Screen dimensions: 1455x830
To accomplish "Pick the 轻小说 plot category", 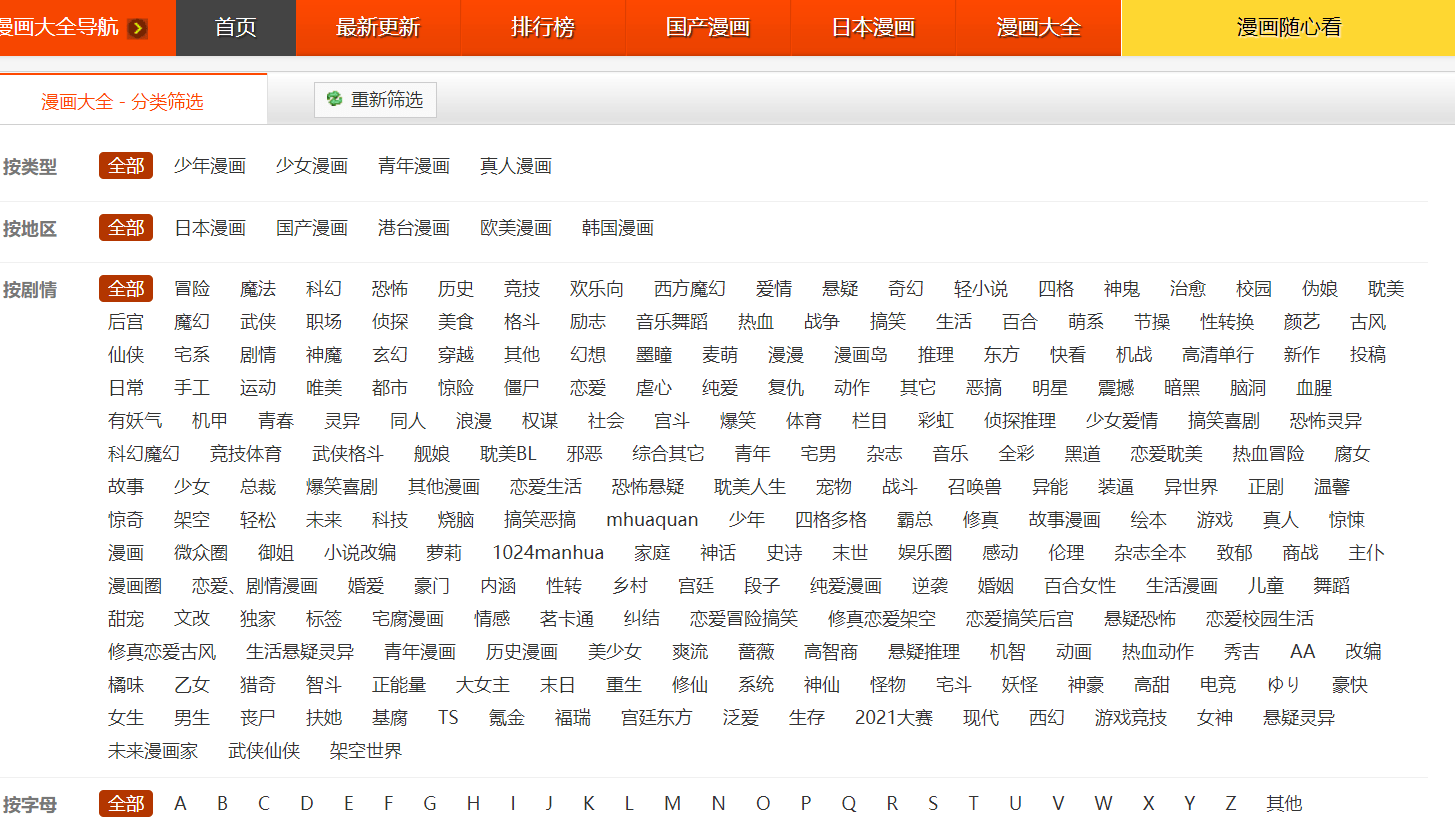I will 980,289.
